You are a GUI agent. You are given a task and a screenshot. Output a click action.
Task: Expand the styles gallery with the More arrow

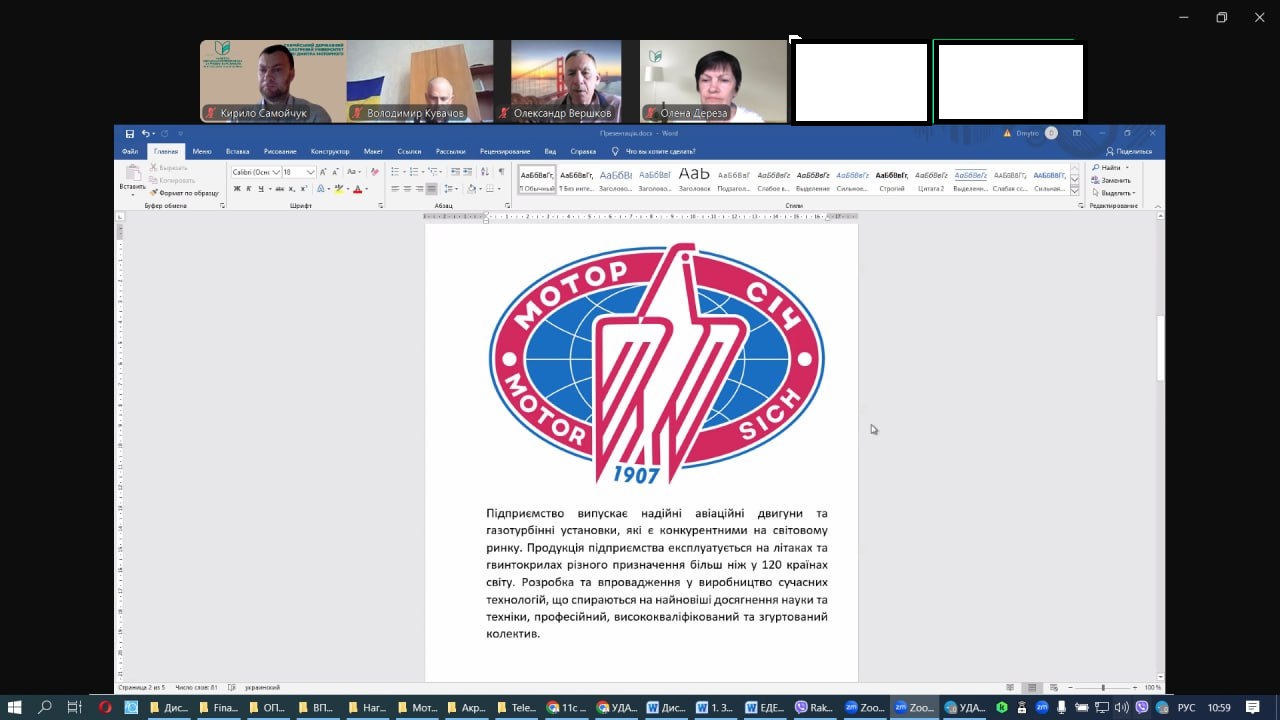point(1075,190)
